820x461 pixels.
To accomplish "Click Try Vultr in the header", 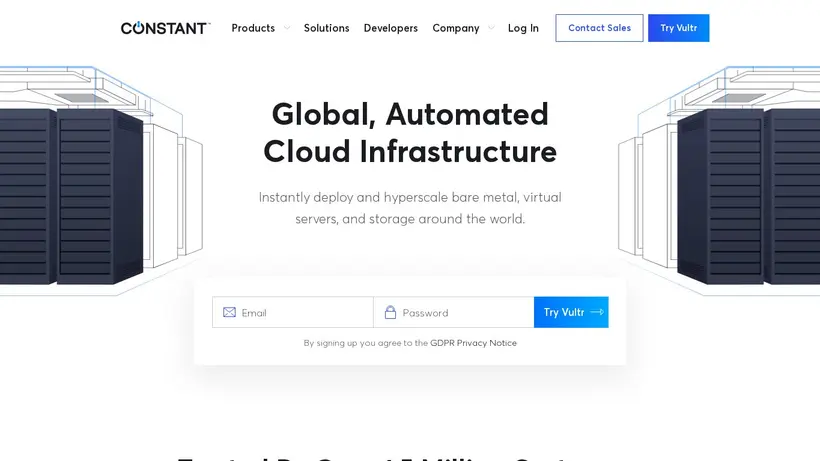I will click(x=678, y=28).
